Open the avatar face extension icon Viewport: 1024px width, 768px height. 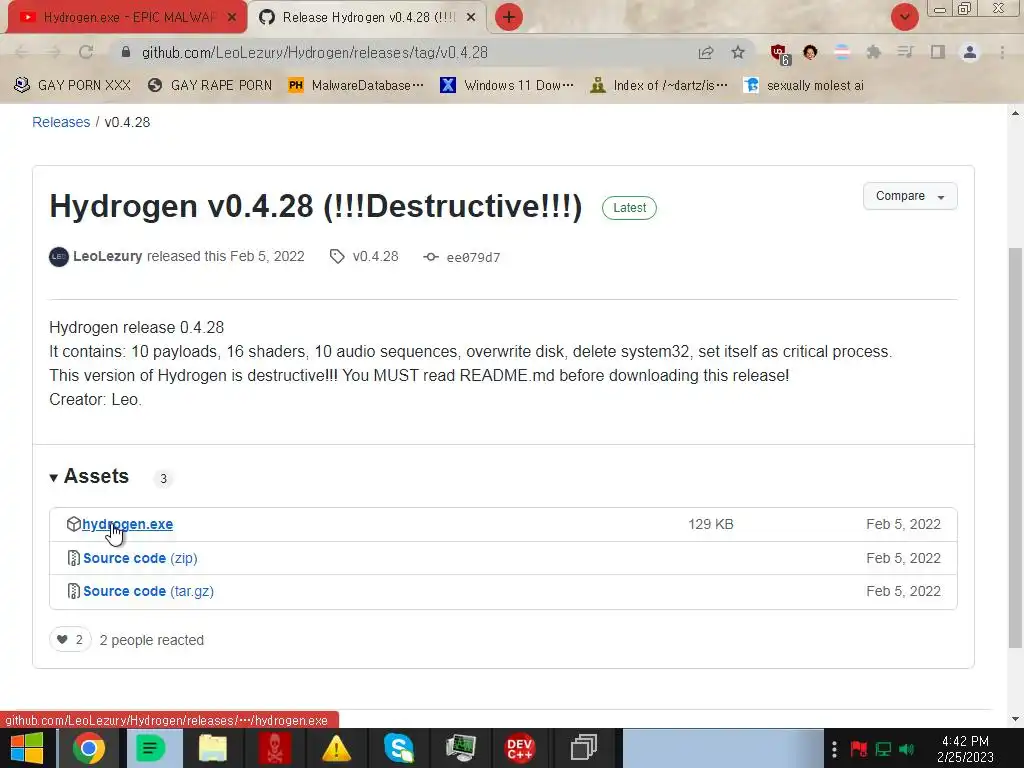pyautogui.click(x=810, y=52)
